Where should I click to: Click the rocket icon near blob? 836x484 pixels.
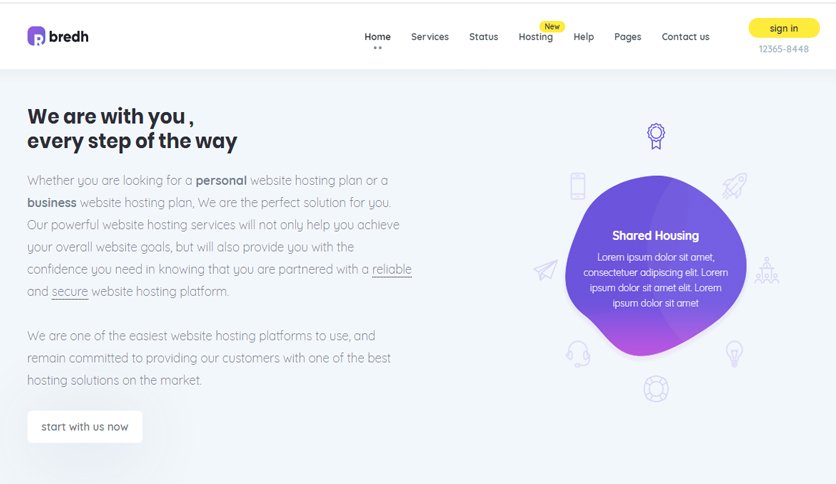click(x=735, y=186)
